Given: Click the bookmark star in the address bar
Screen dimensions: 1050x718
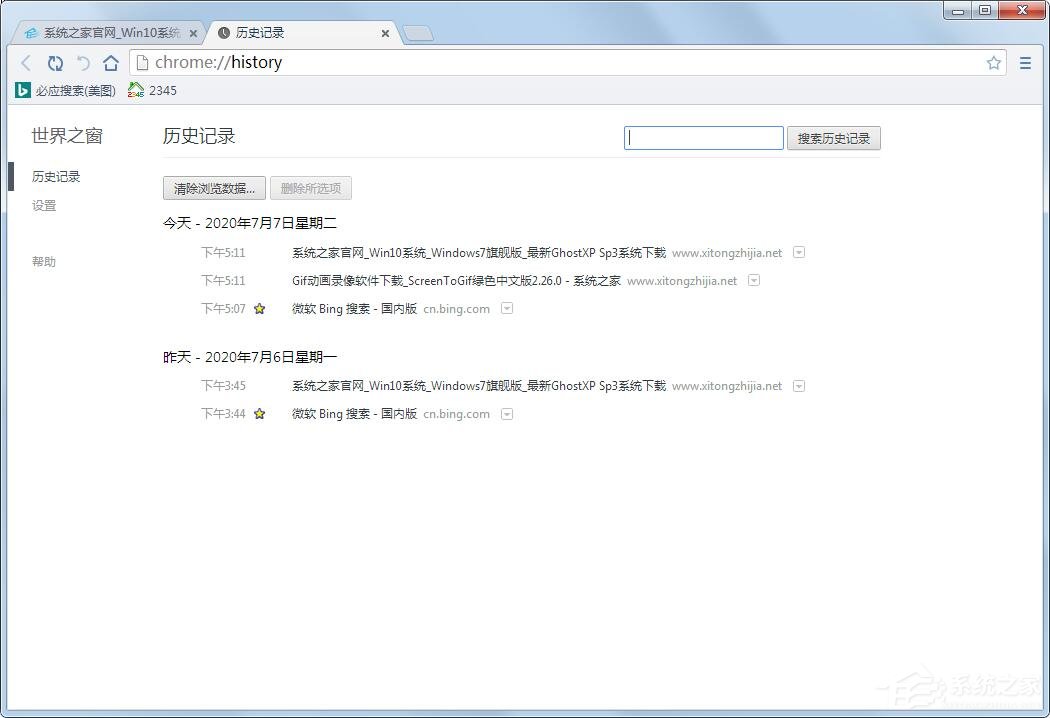Looking at the screenshot, I should point(994,62).
